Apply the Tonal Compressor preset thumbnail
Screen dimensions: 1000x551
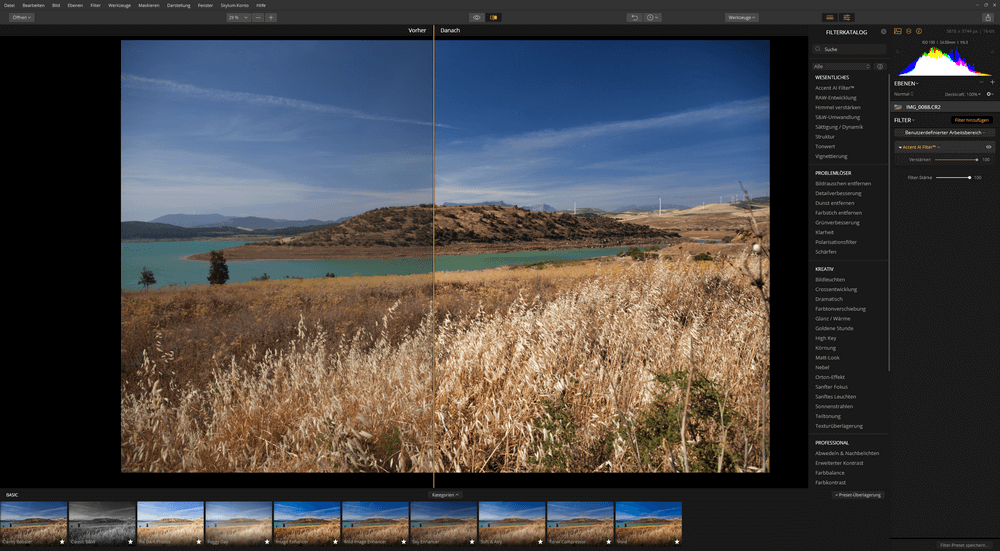pos(580,523)
